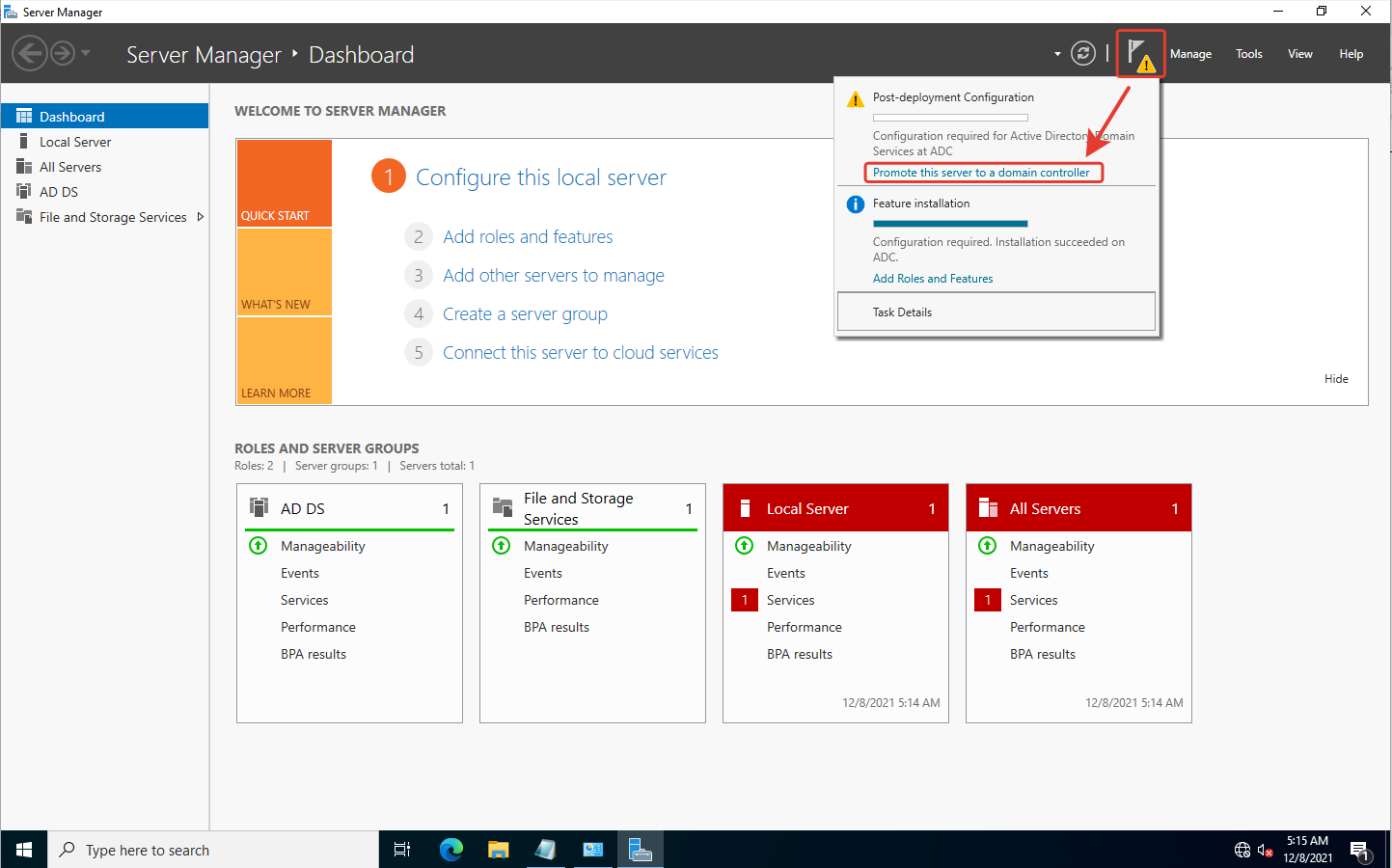The image size is (1392, 868).
Task: Open the dropdown arrow beside the refresh icon
Action: (1057, 54)
